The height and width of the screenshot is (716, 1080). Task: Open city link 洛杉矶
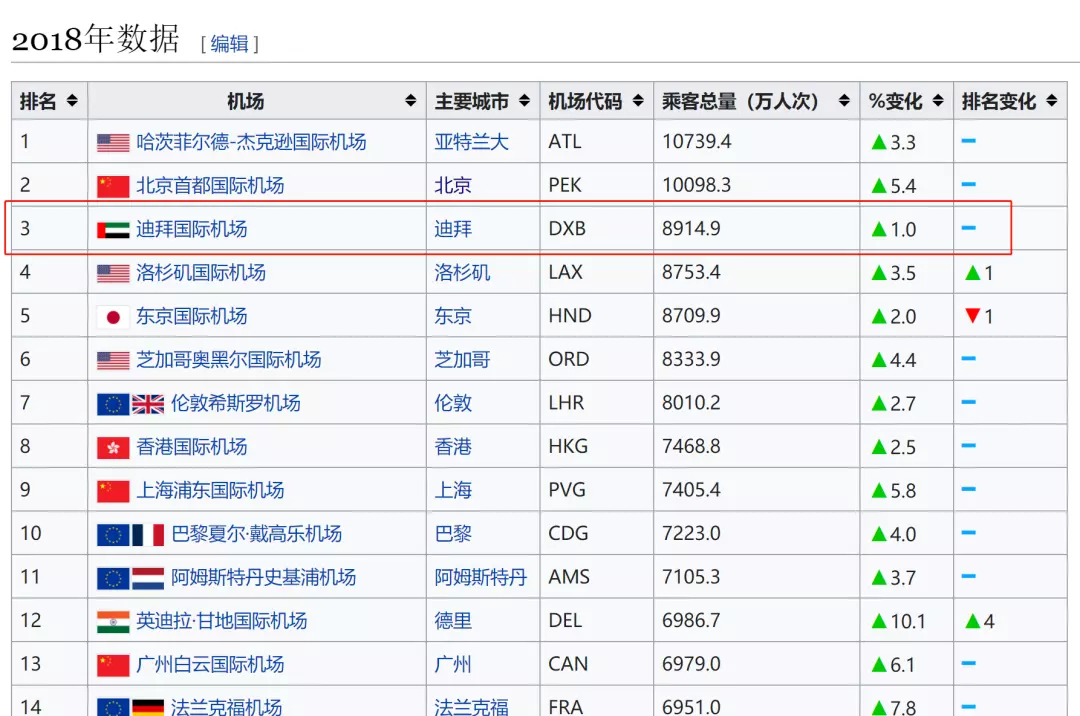(x=462, y=273)
